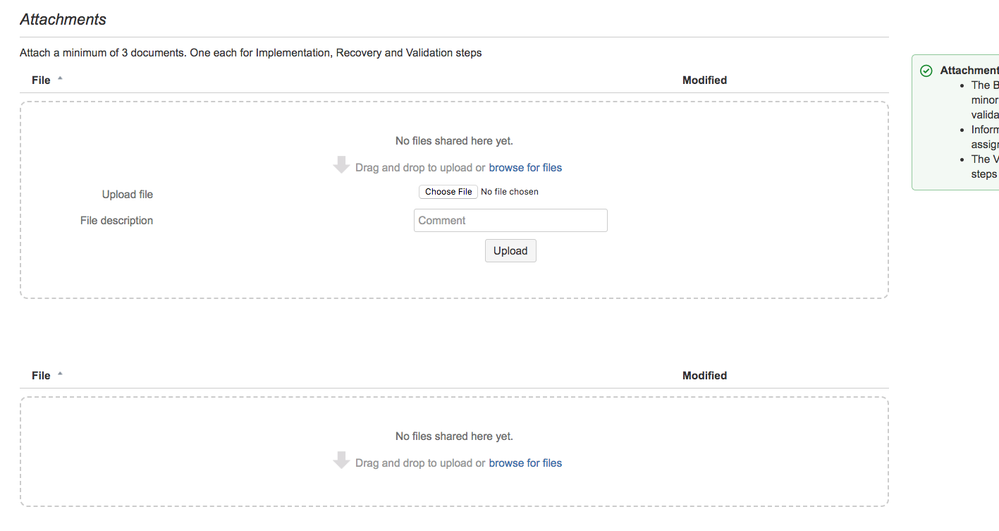
Task: Open "browse for files" link above the Upload form
Action: coord(525,168)
